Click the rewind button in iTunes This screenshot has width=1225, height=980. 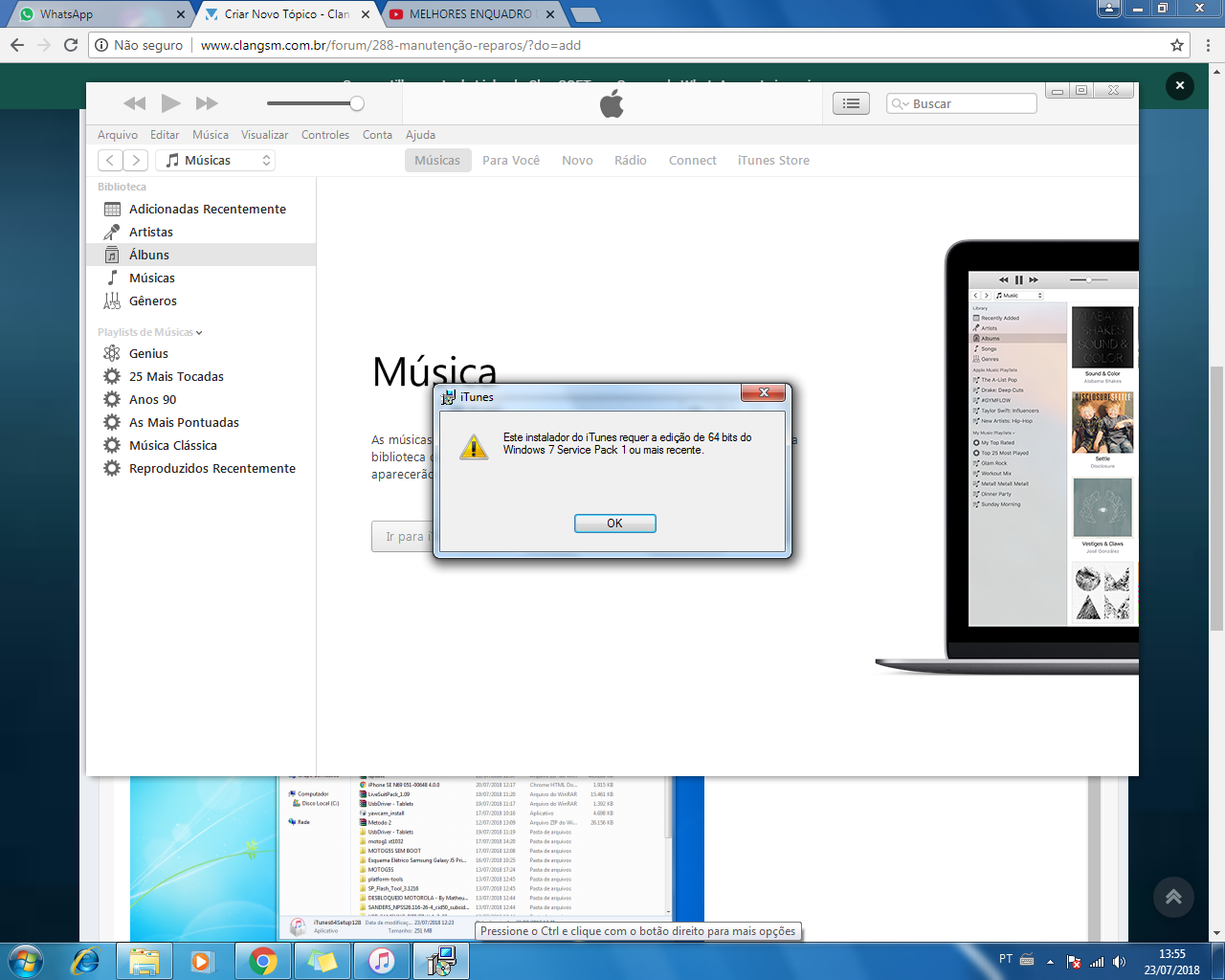pos(135,103)
